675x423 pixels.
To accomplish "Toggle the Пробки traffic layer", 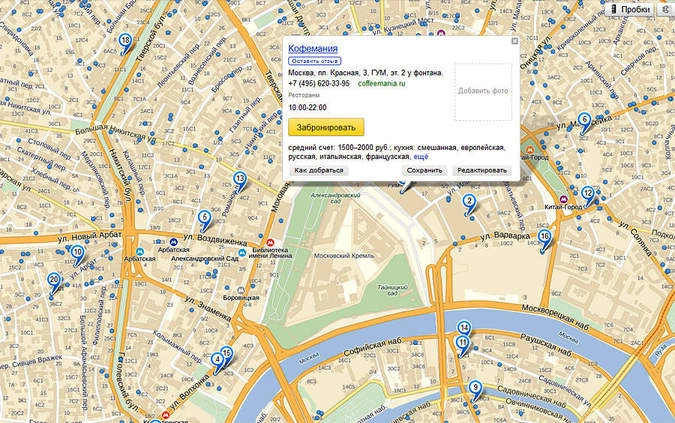I will (x=630, y=9).
